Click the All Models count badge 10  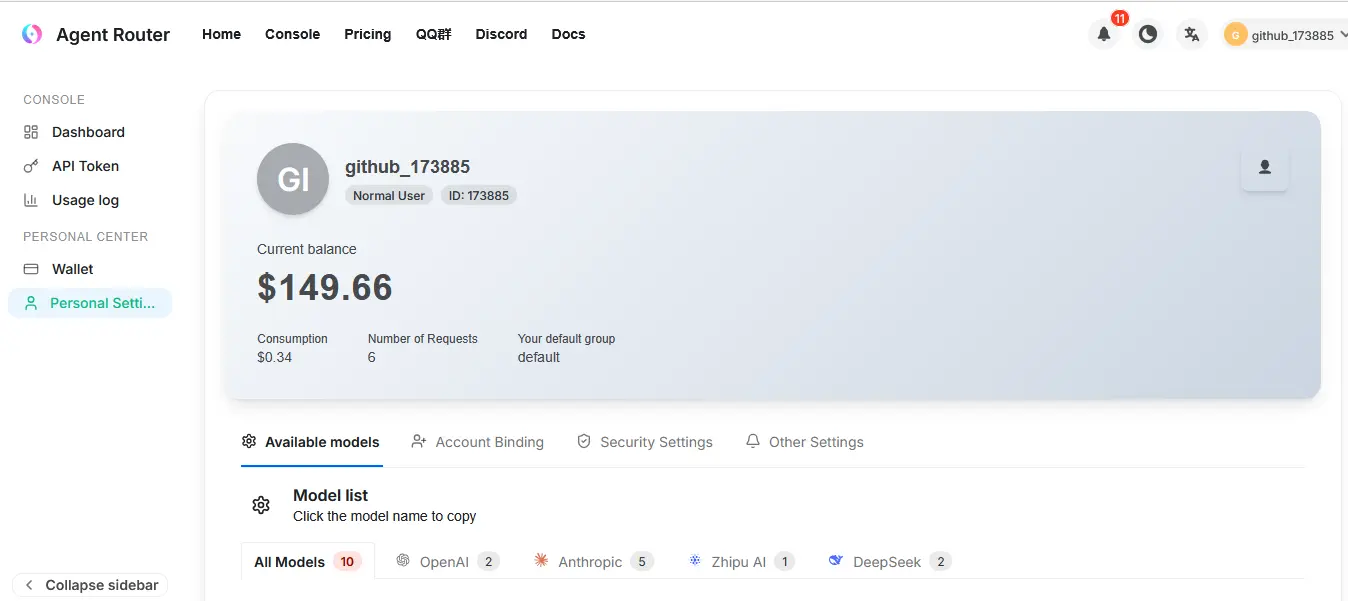point(347,561)
